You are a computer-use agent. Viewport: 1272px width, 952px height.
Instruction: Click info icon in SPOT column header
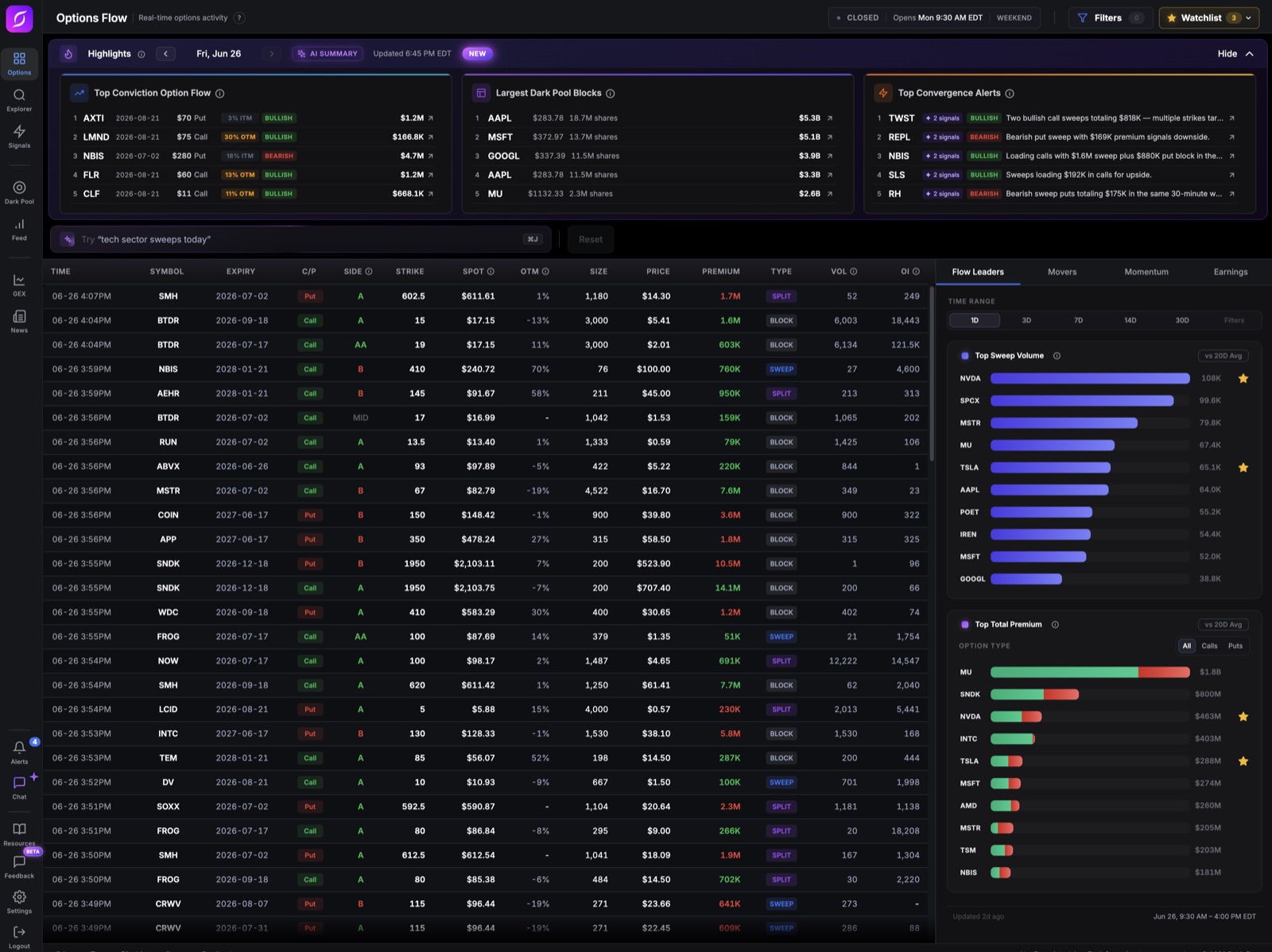[x=491, y=272]
